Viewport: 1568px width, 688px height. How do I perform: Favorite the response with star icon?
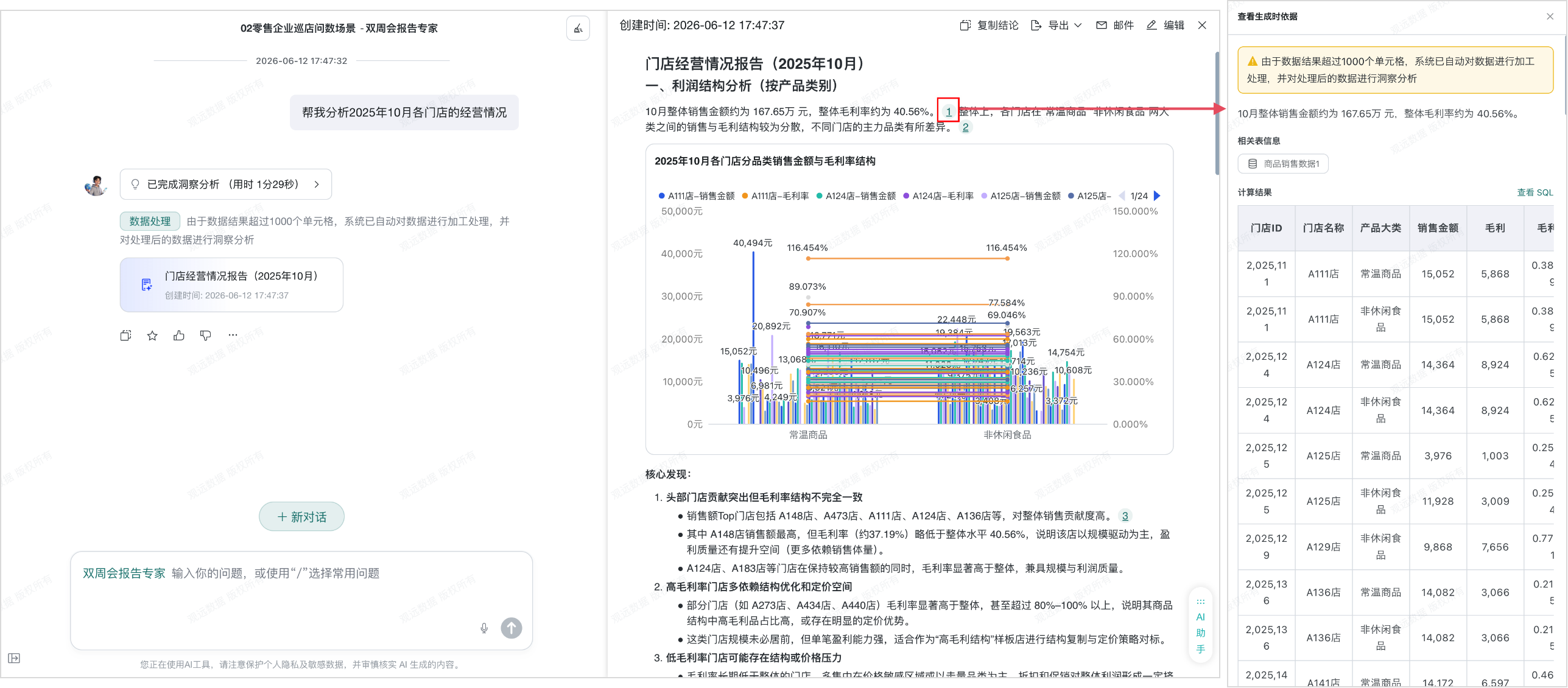click(152, 335)
